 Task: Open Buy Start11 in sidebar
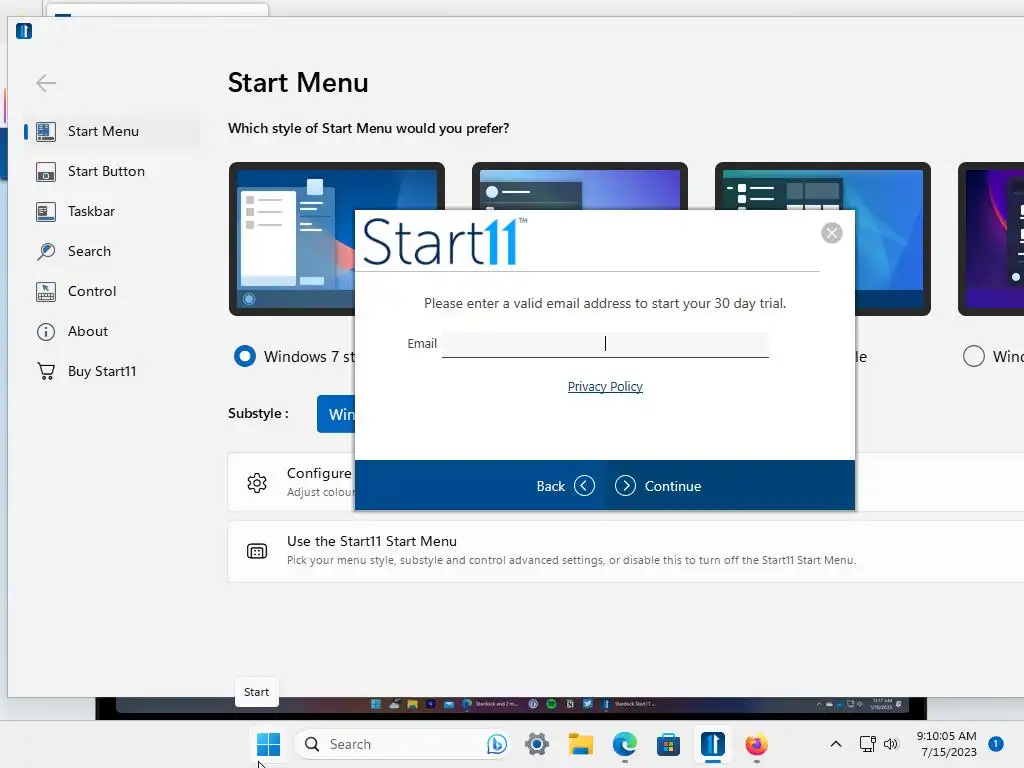111,371
